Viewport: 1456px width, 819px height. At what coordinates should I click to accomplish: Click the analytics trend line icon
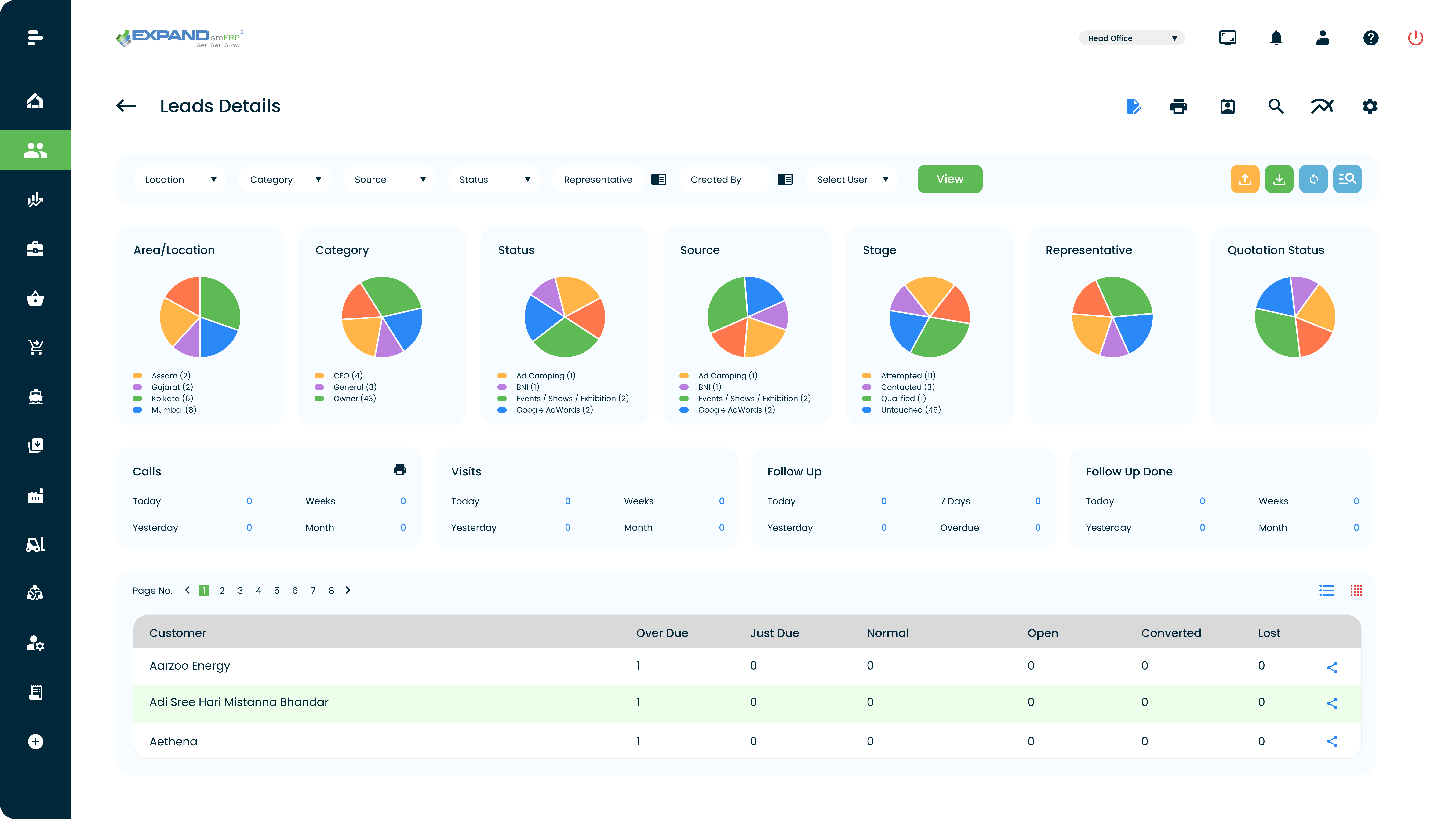pos(1323,106)
